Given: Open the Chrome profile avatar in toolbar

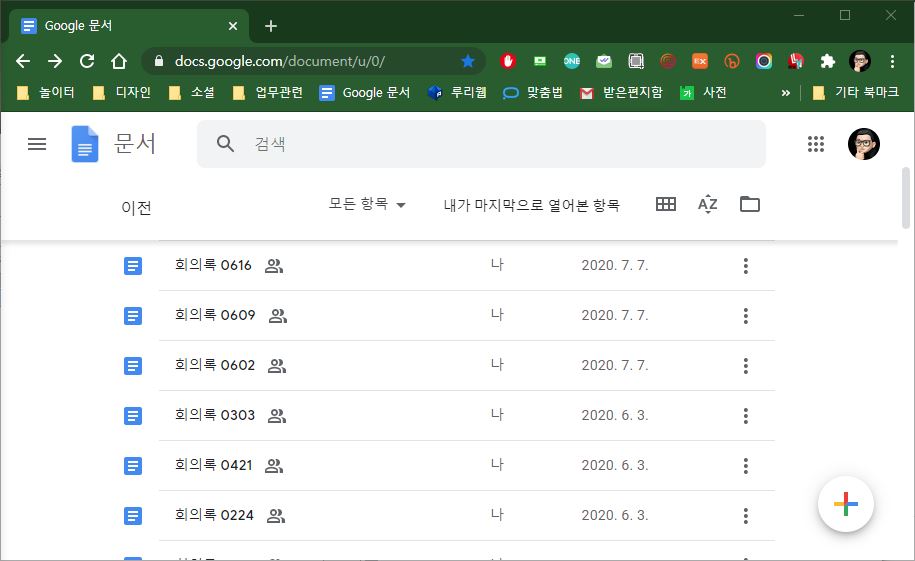Looking at the screenshot, I should (x=860, y=61).
